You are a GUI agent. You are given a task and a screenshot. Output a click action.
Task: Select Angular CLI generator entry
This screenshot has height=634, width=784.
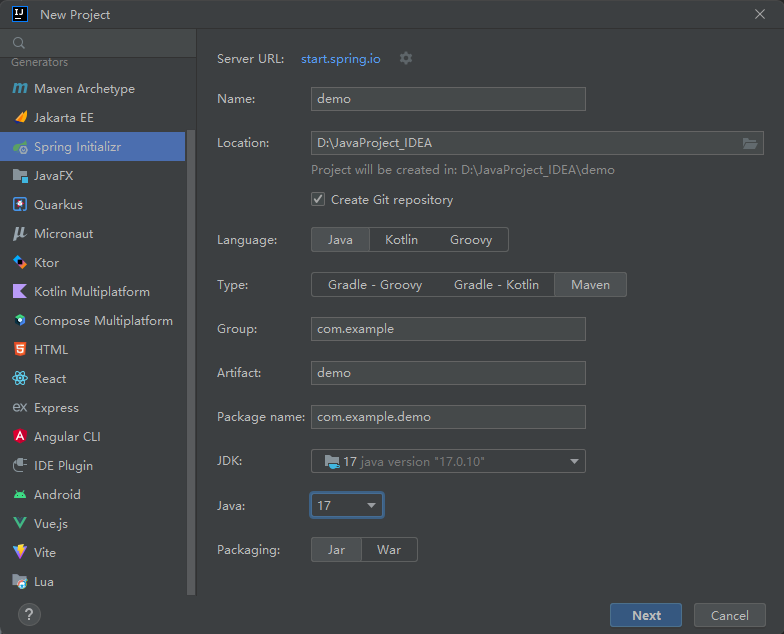[x=93, y=436]
